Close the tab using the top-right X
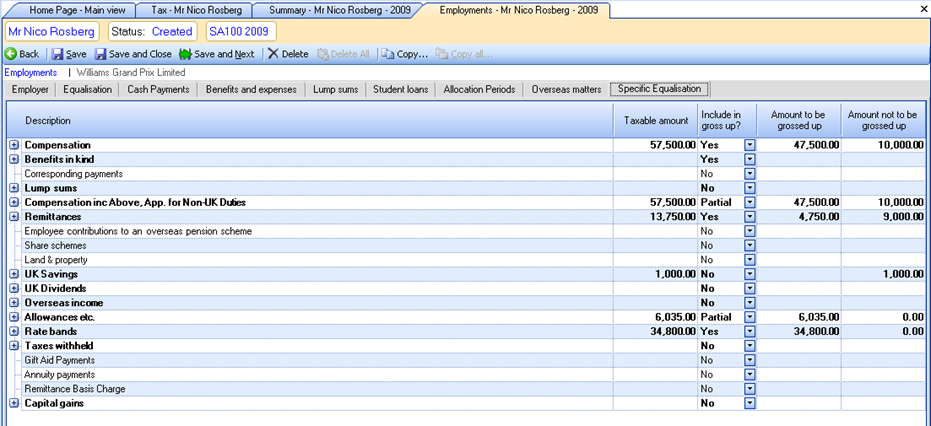Image resolution: width=931 pixels, height=426 pixels. point(923,11)
